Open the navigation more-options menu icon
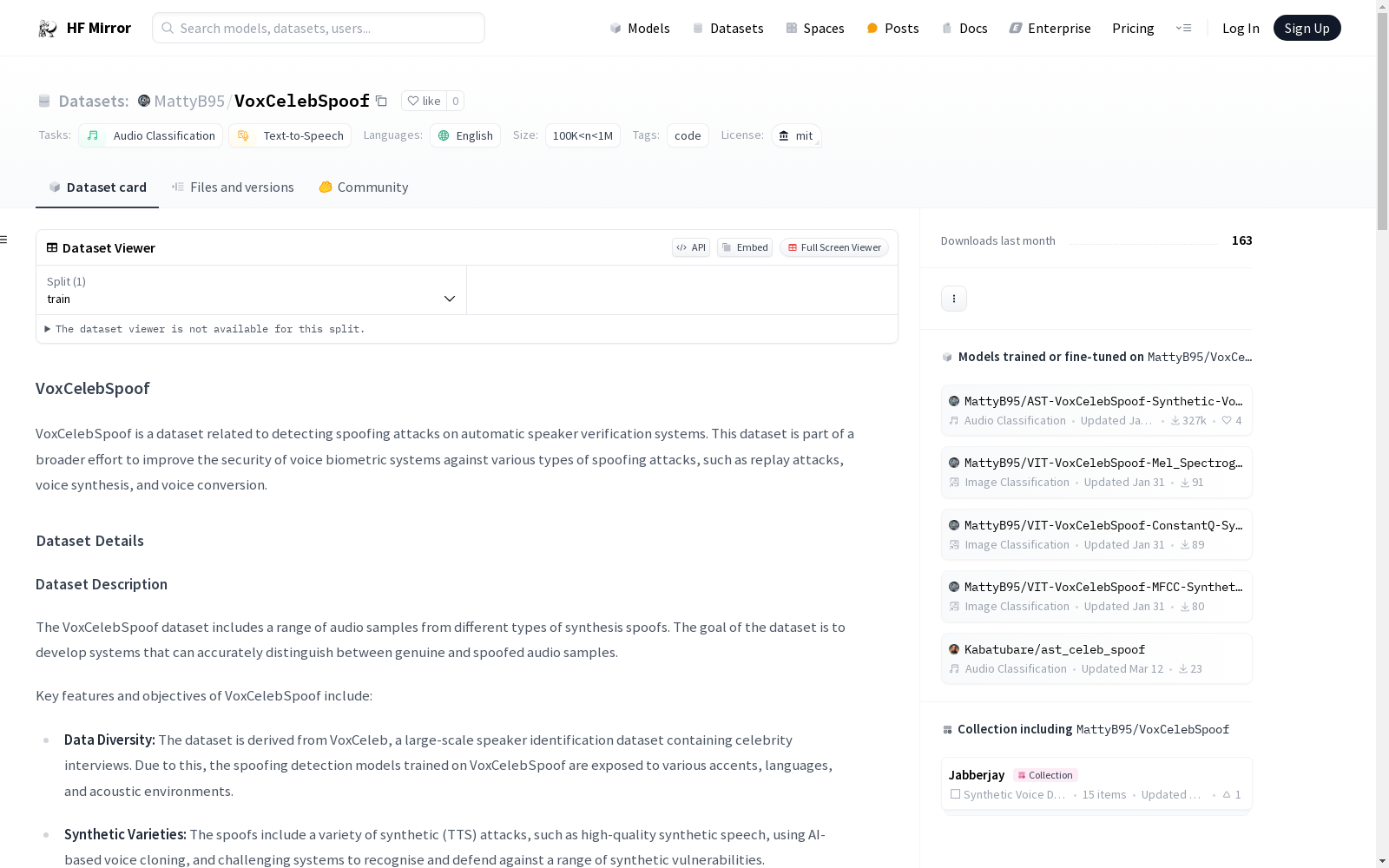Screen dimensions: 1389x868 [x=1183, y=28]
